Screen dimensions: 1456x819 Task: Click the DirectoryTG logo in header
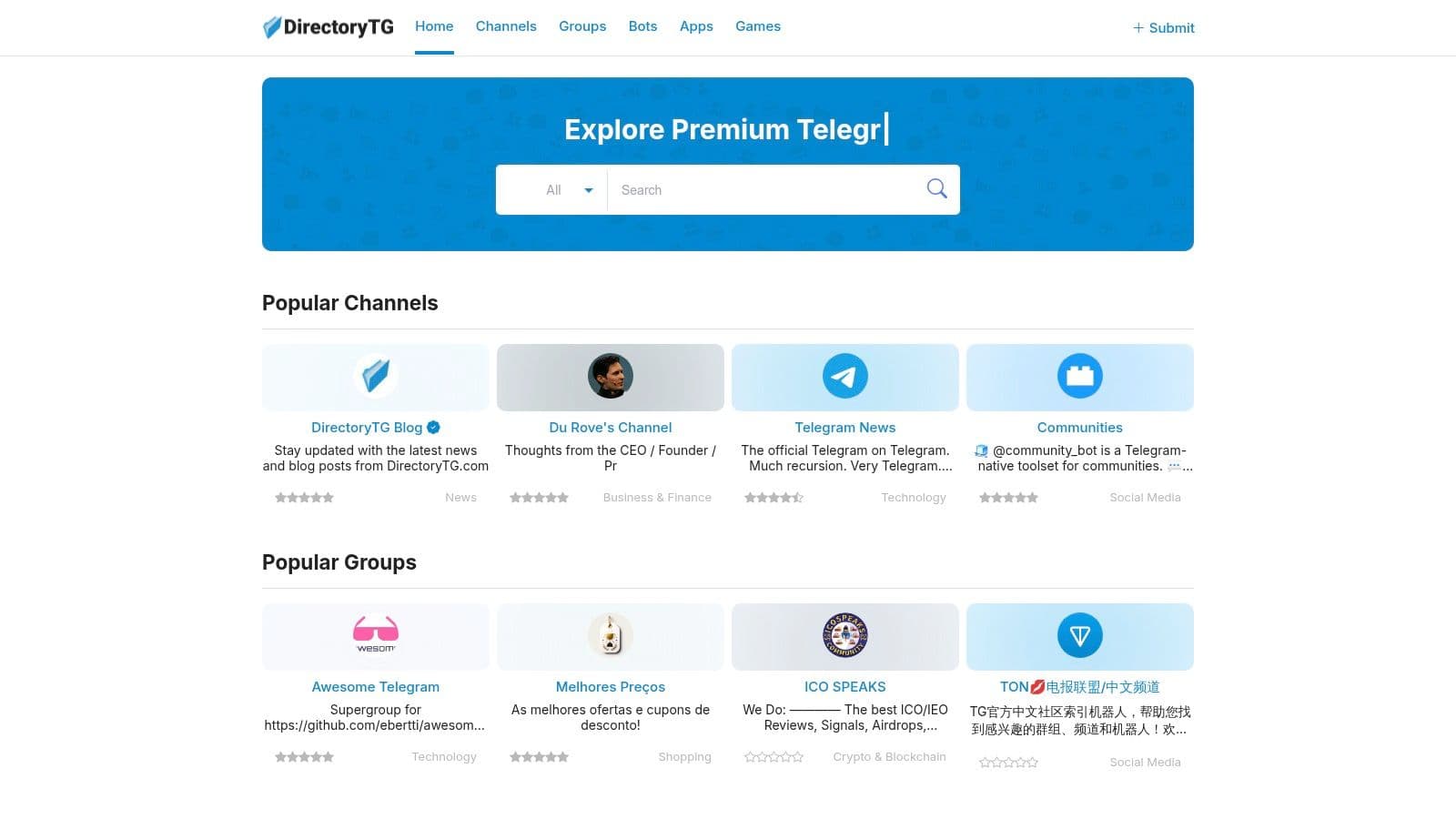pos(329,27)
